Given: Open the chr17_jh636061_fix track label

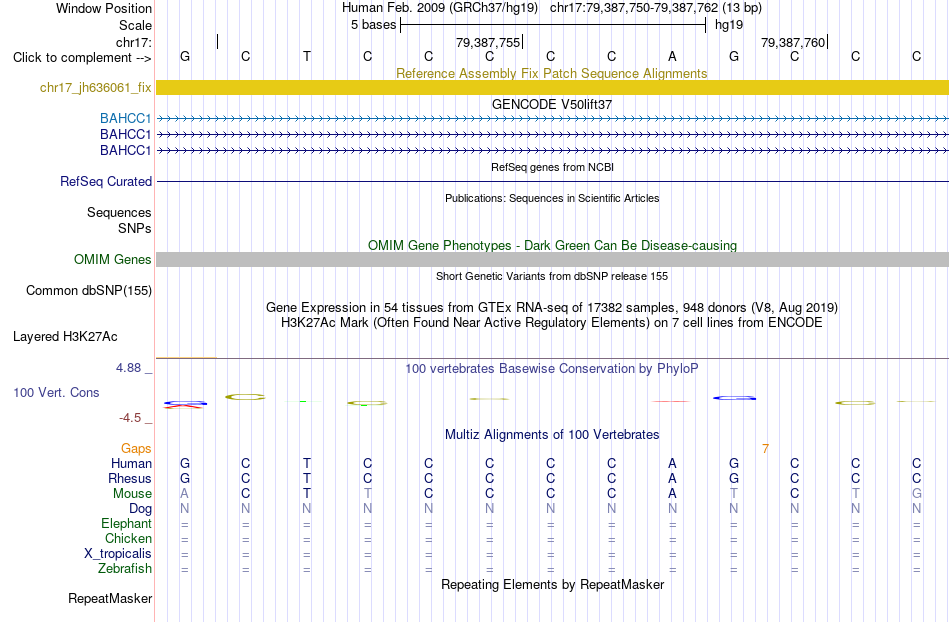Looking at the screenshot, I should click(96, 87).
